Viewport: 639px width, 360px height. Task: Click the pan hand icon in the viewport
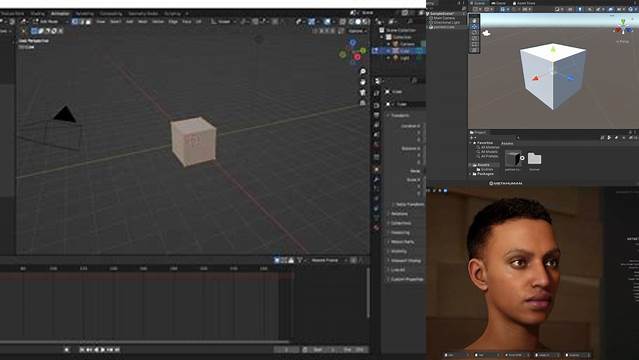coord(363,82)
